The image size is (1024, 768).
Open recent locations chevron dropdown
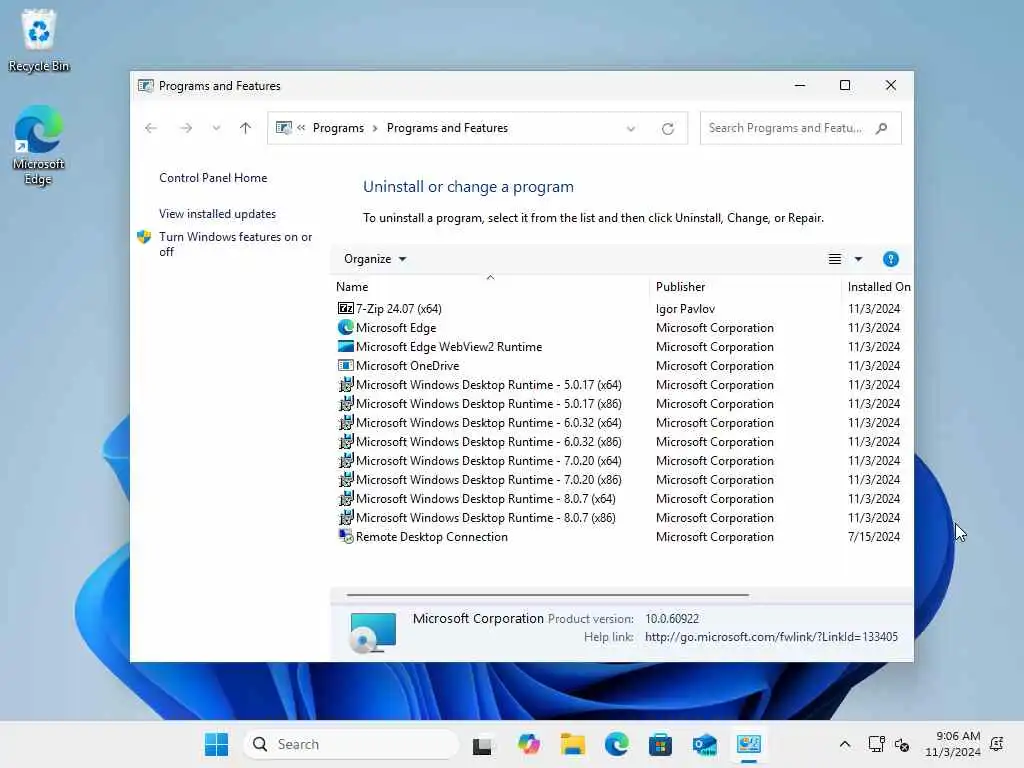[x=216, y=128]
